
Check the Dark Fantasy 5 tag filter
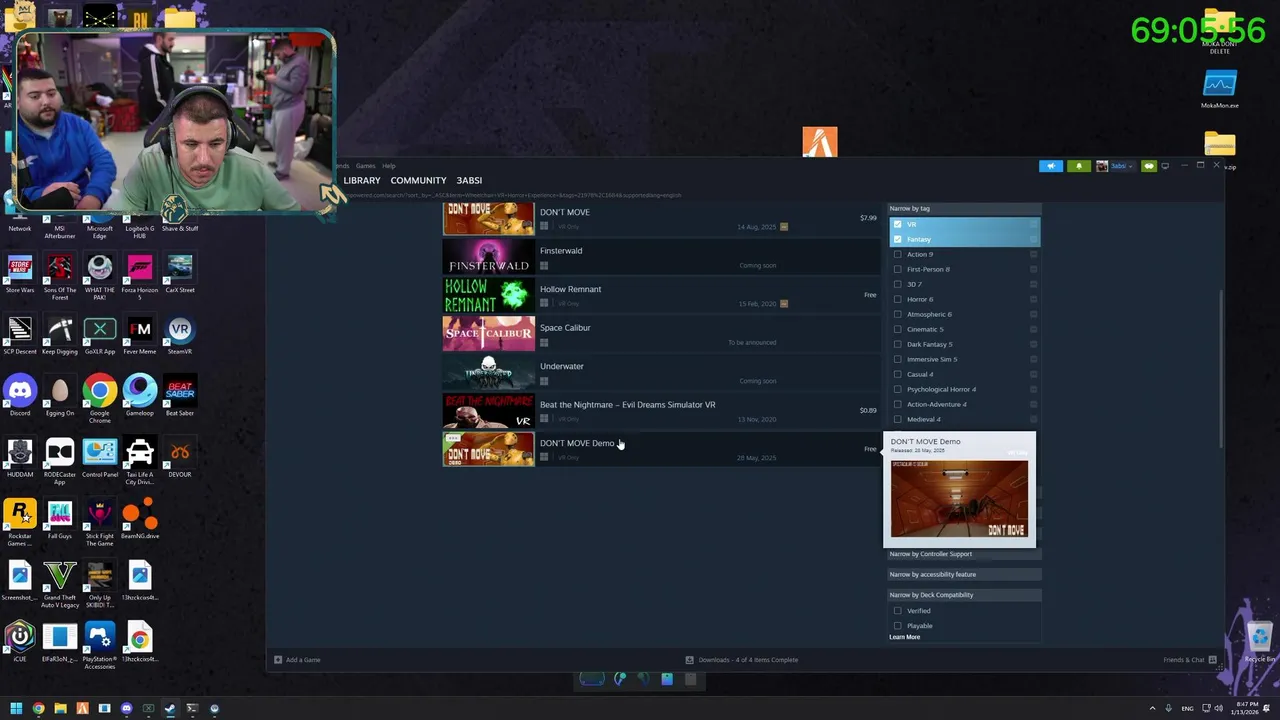click(897, 344)
